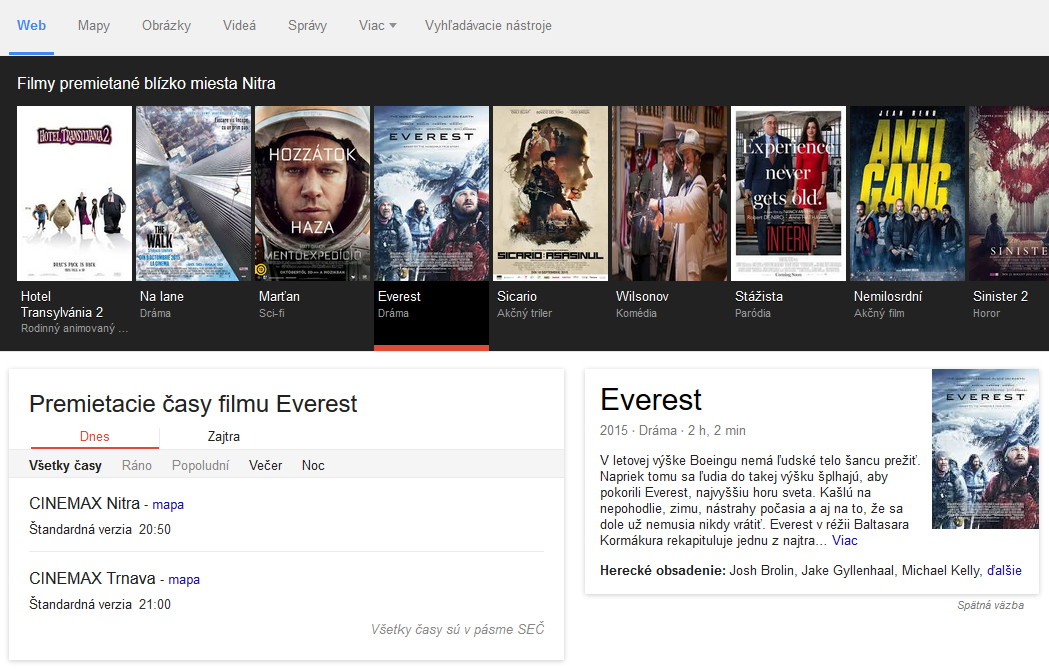Click the CINEMAX Trnava cinema name
Image resolution: width=1049 pixels, height=669 pixels.
(x=92, y=578)
